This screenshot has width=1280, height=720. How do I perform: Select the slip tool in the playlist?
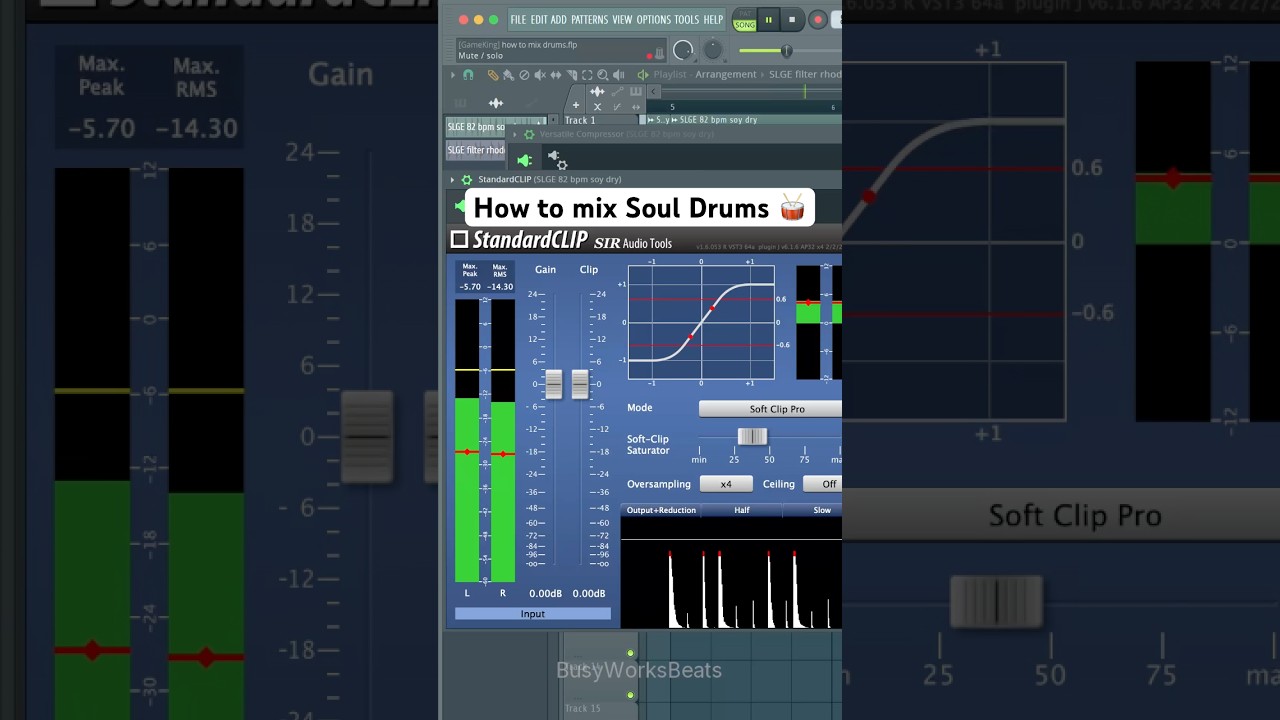point(556,75)
